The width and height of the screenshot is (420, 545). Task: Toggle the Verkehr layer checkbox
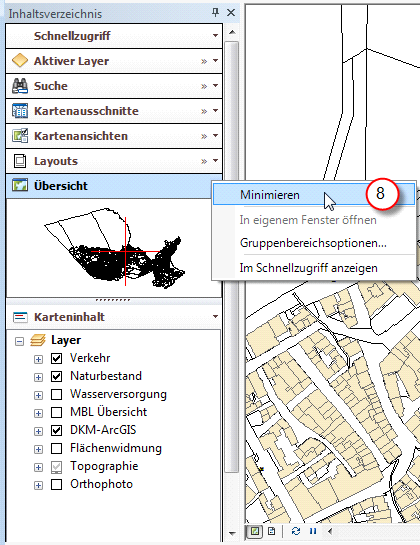point(56,358)
